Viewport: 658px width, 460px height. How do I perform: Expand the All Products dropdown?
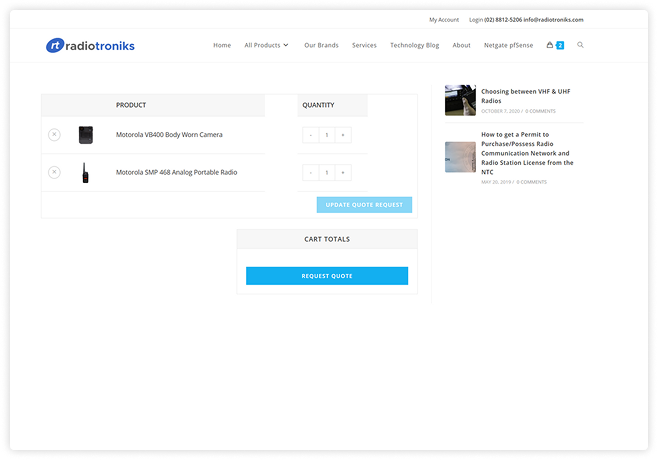[266, 45]
